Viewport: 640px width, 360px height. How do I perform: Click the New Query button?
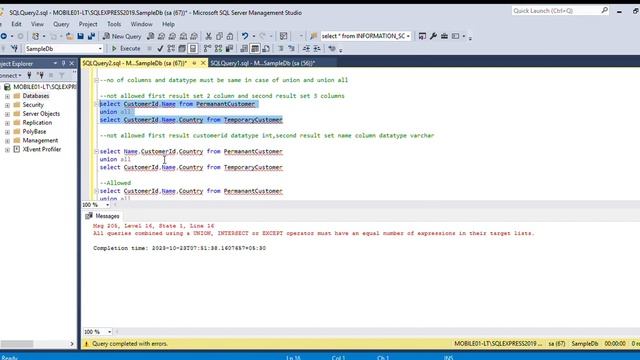coord(122,36)
